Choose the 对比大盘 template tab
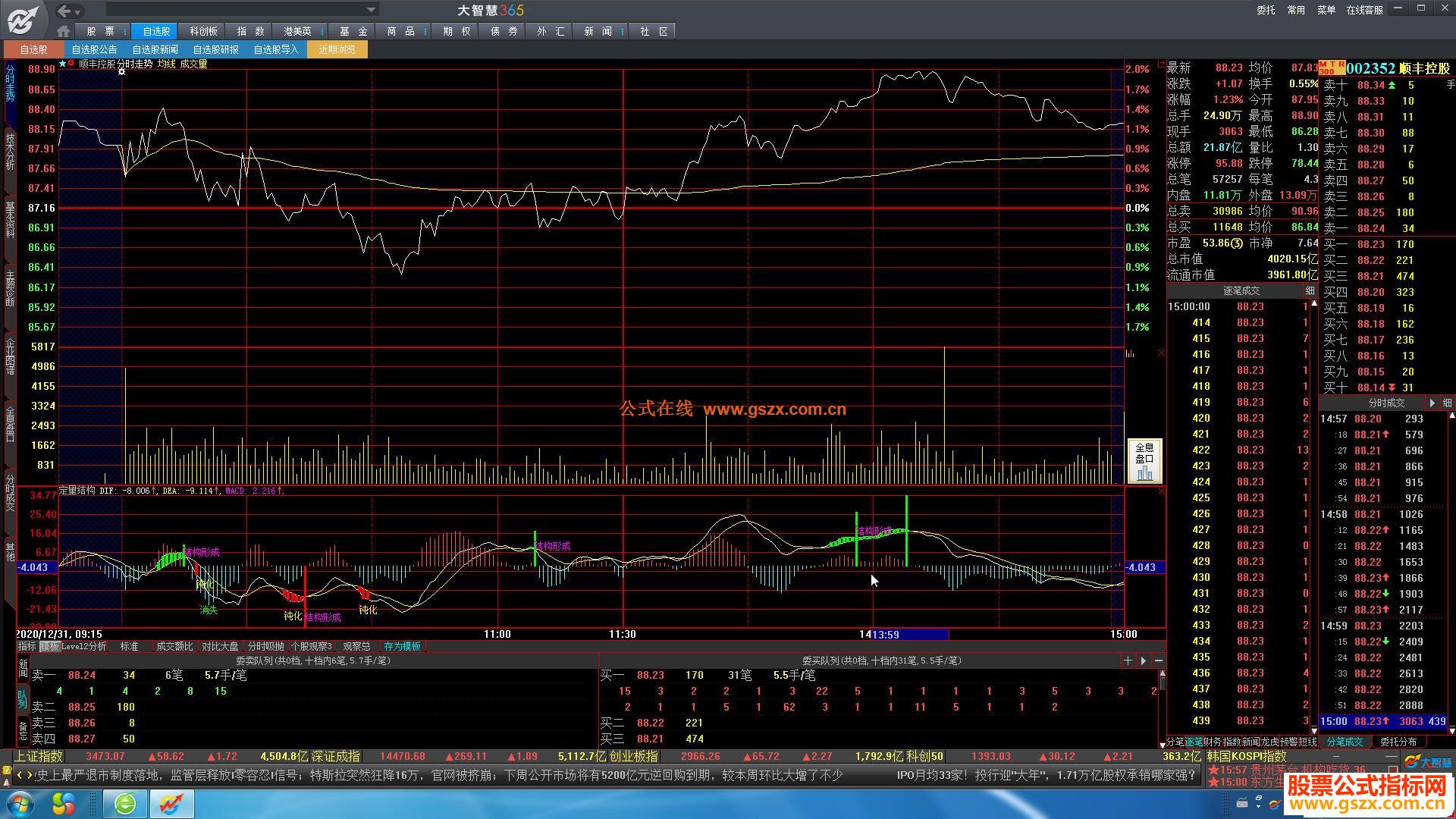The width and height of the screenshot is (1456, 819). (220, 647)
